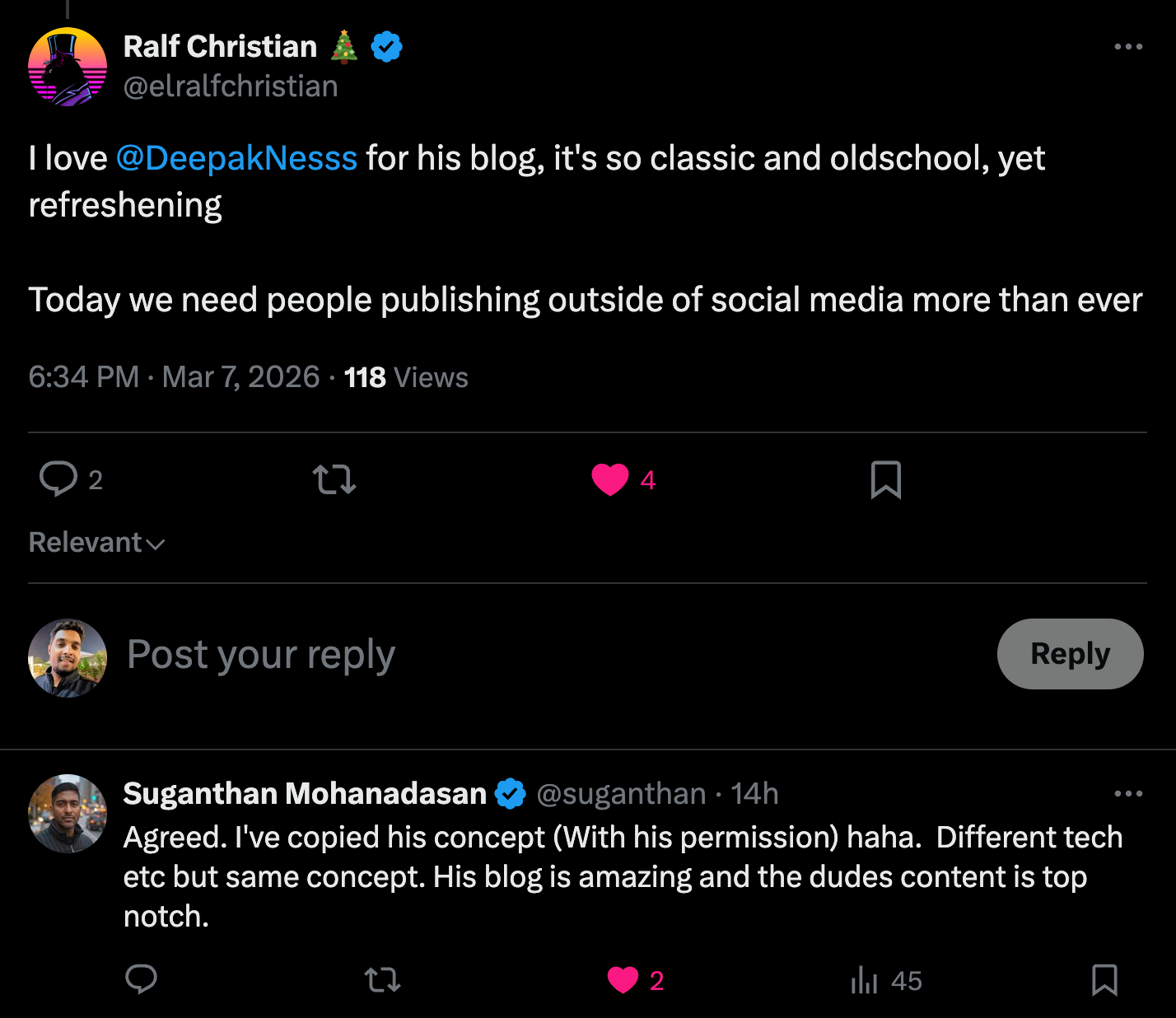Click the 14h timestamp on comment

754,794
